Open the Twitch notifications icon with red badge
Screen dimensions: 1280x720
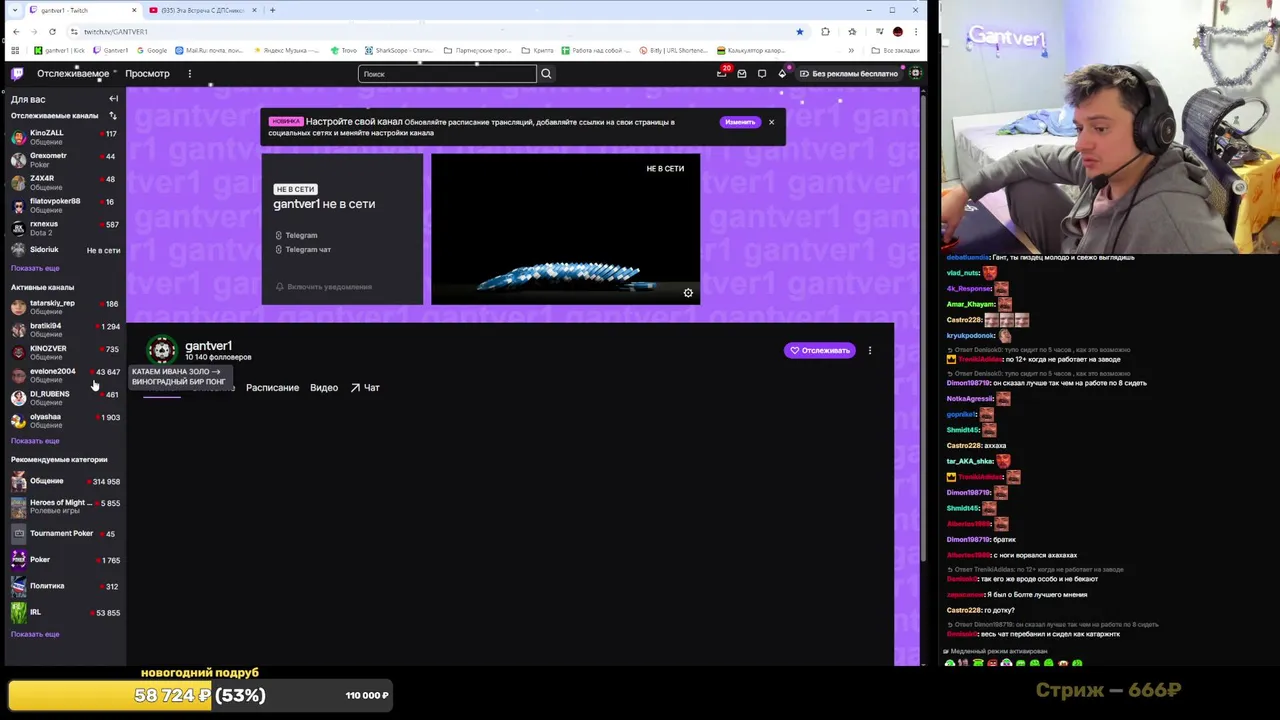point(722,73)
